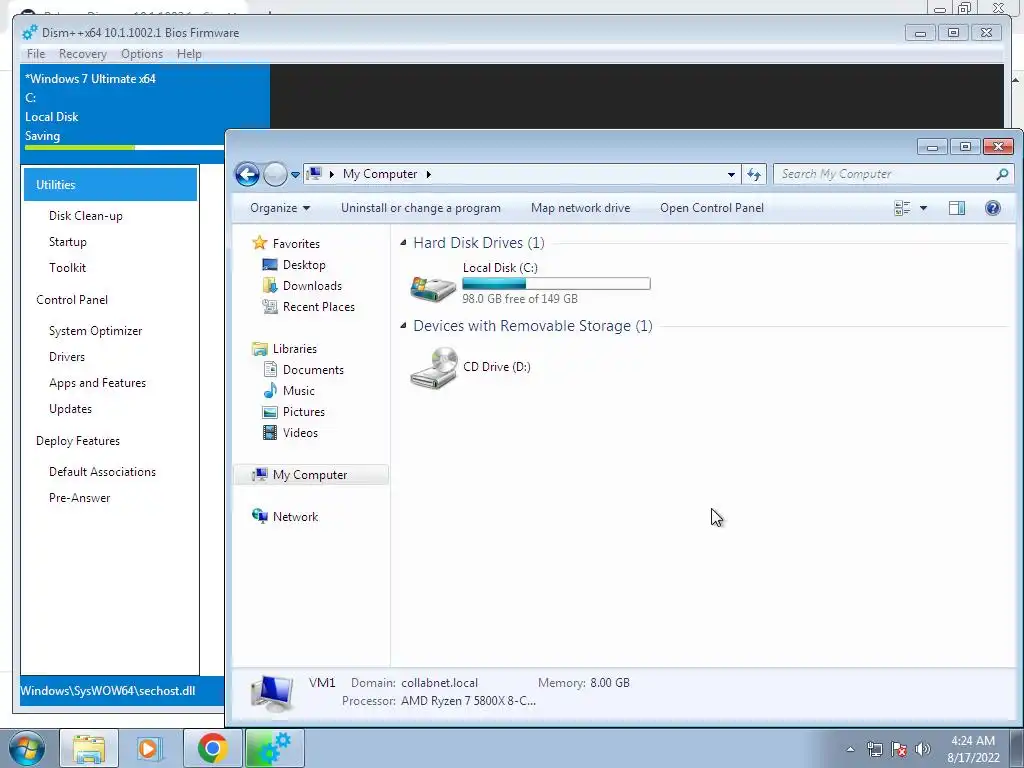Click the Explorer Back arrow button
Image resolution: width=1024 pixels, height=768 pixels.
(248, 174)
